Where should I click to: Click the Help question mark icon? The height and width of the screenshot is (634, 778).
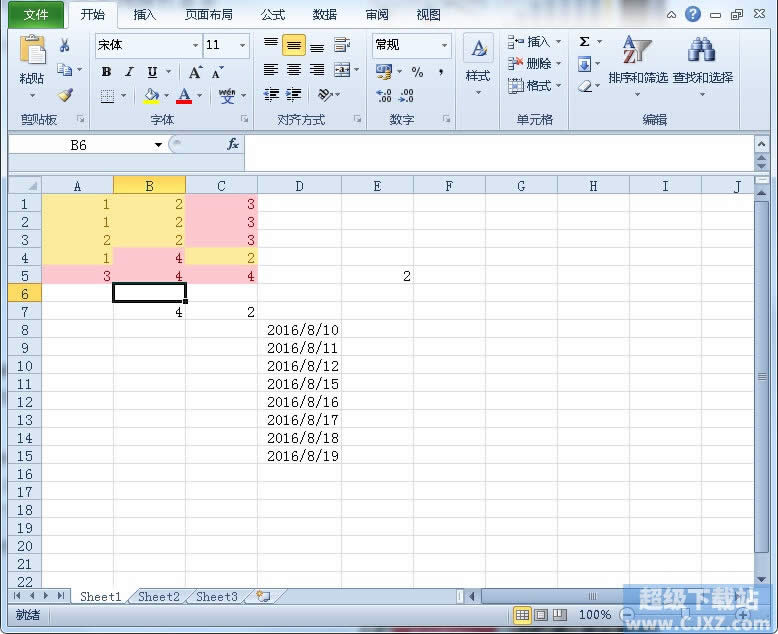coord(693,14)
